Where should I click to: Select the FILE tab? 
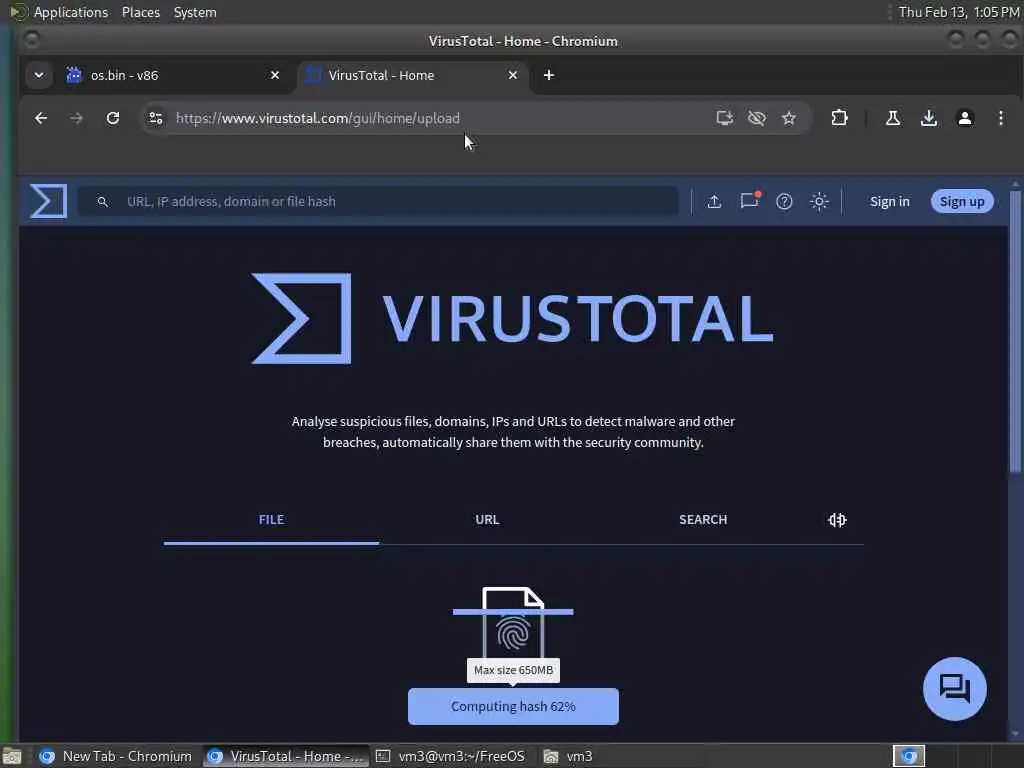(271, 520)
